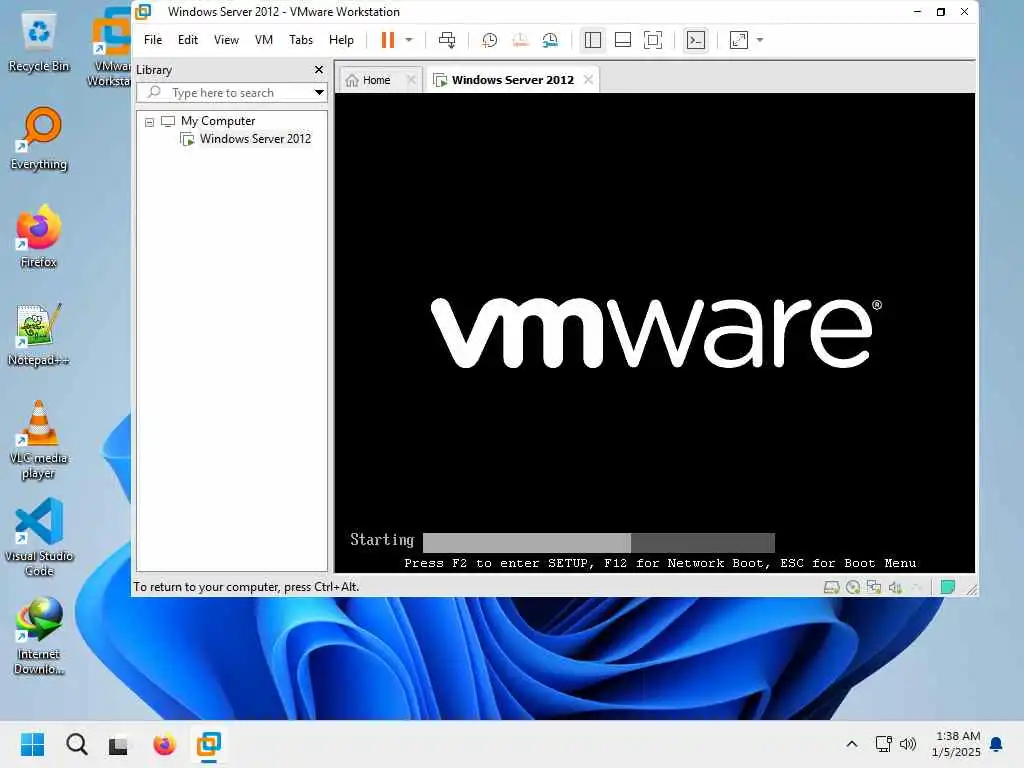Open the Tabs menu

301,40
